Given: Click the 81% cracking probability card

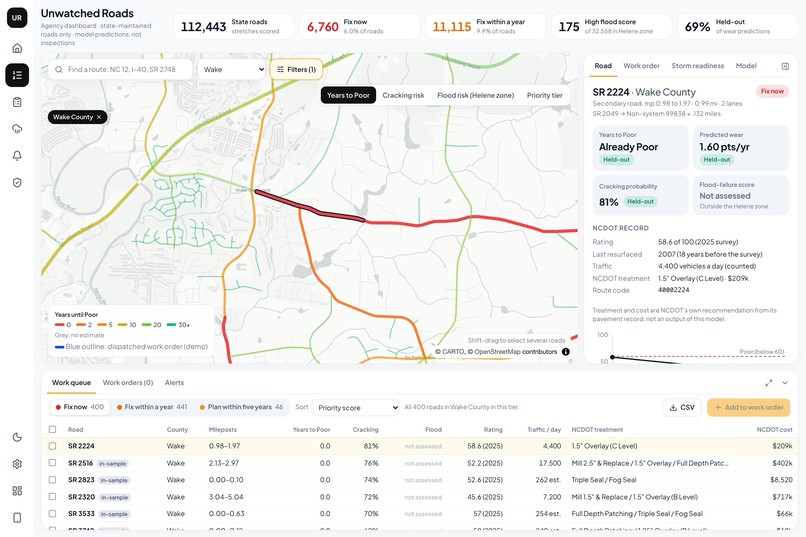Looking at the screenshot, I should click(x=640, y=195).
